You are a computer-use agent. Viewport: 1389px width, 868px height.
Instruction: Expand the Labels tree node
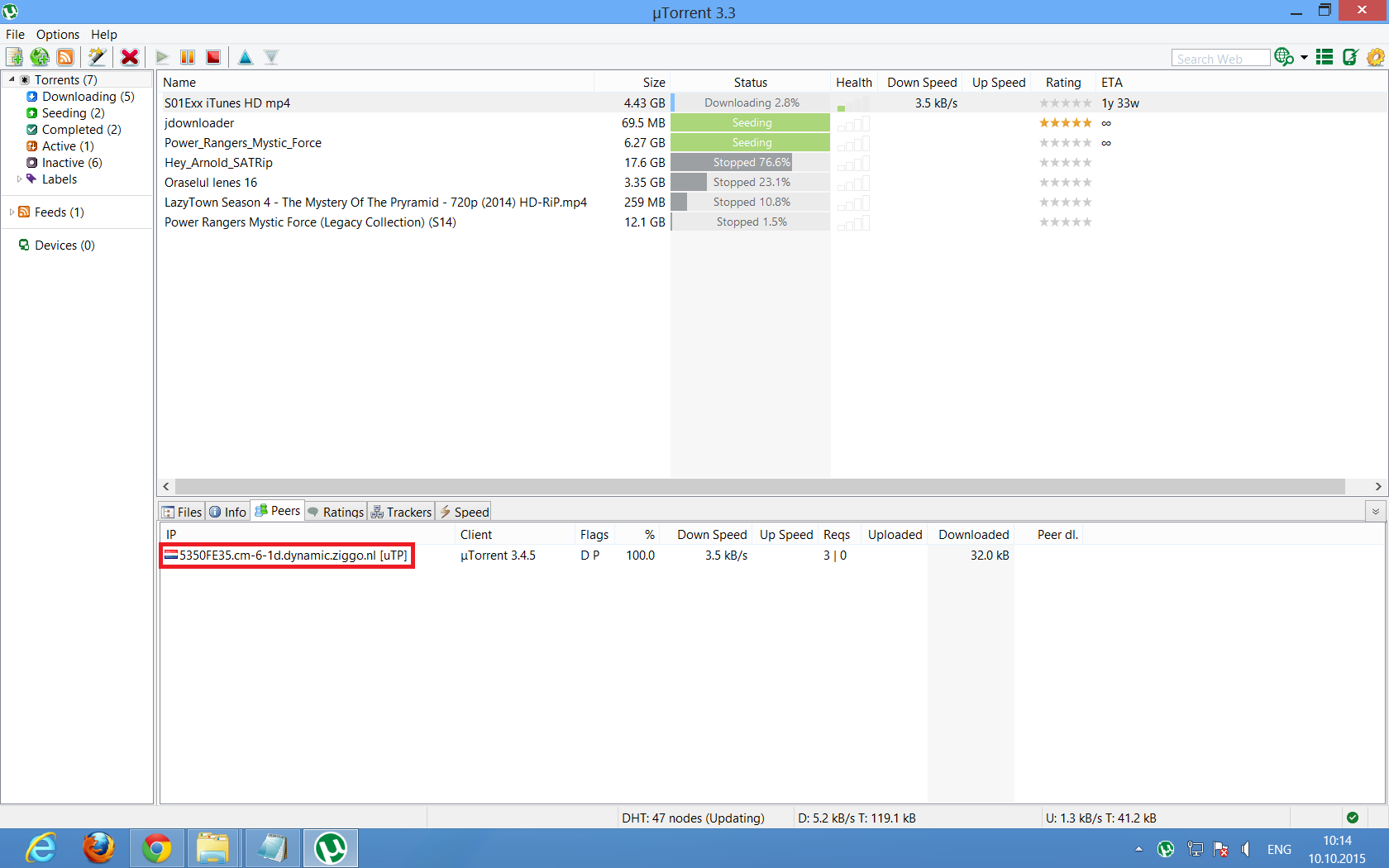pos(19,179)
